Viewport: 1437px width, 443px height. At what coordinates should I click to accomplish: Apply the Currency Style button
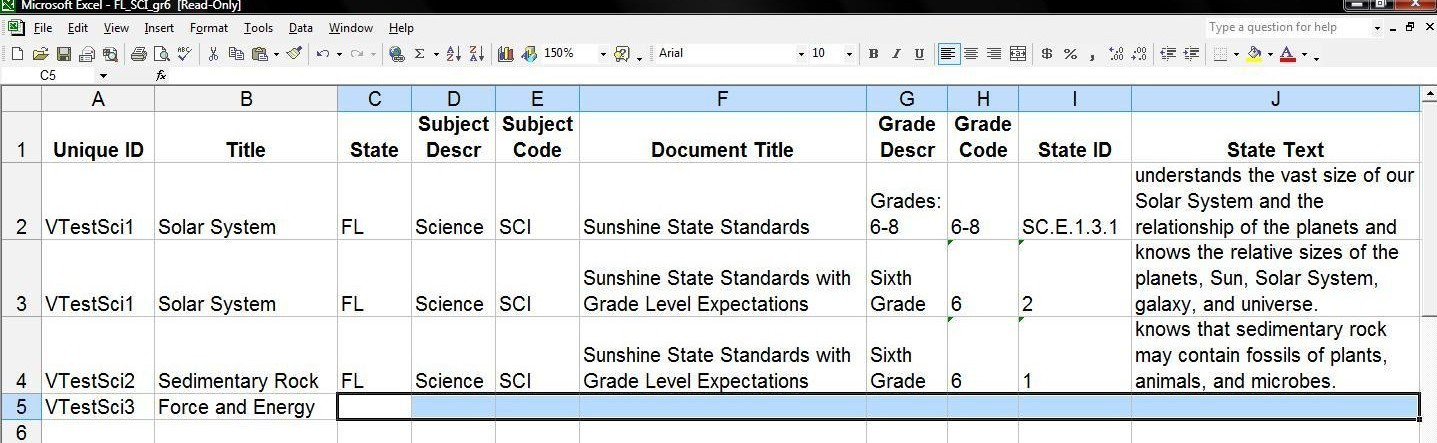[1047, 54]
